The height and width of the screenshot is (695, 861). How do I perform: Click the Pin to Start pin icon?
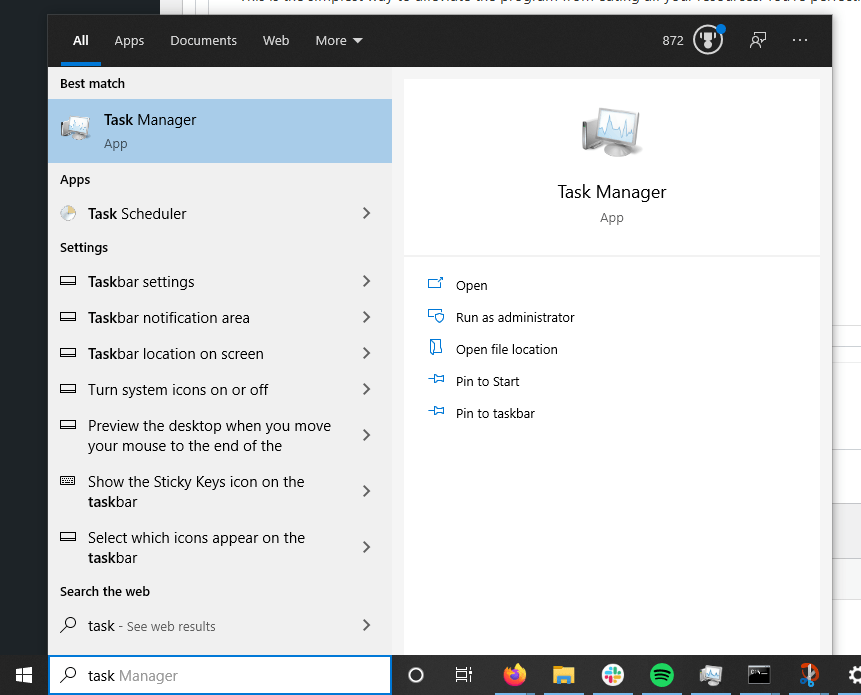[436, 379]
